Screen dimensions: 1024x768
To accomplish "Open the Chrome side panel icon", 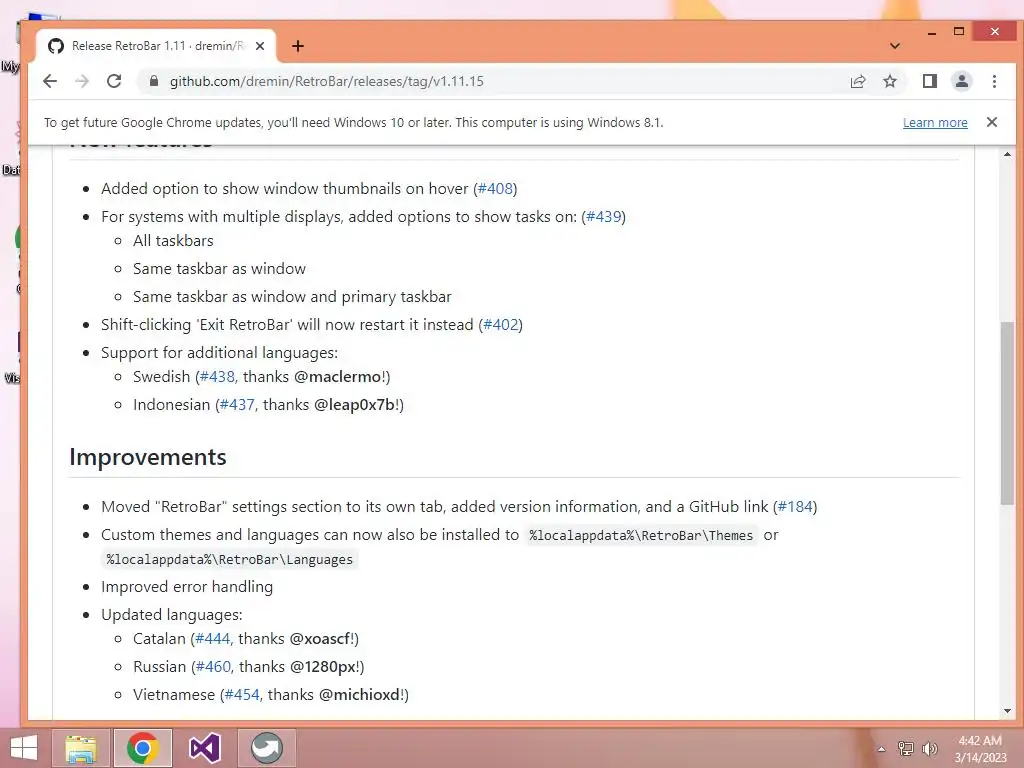I will tap(929, 81).
